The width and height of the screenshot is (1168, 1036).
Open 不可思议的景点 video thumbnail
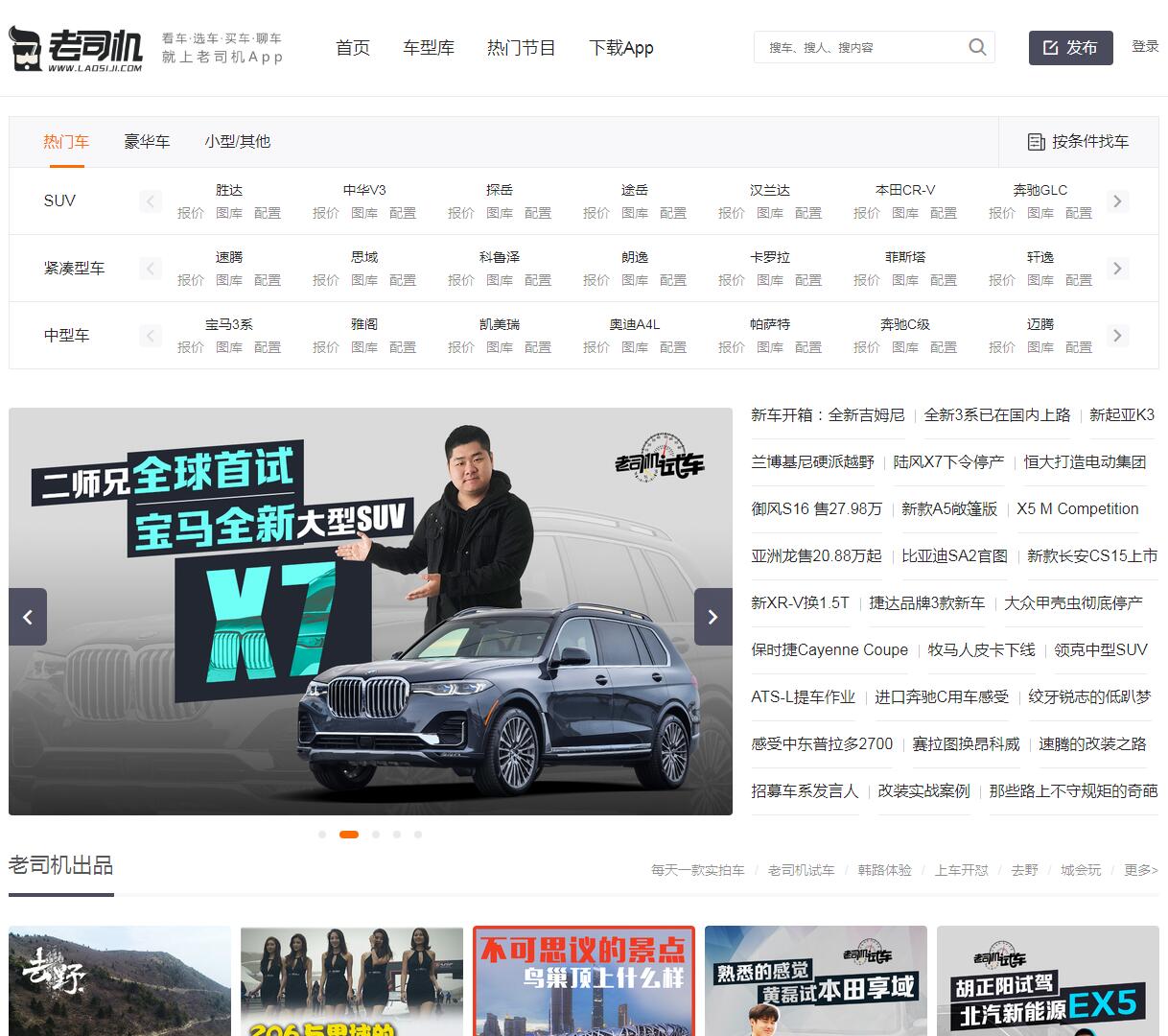[x=584, y=980]
